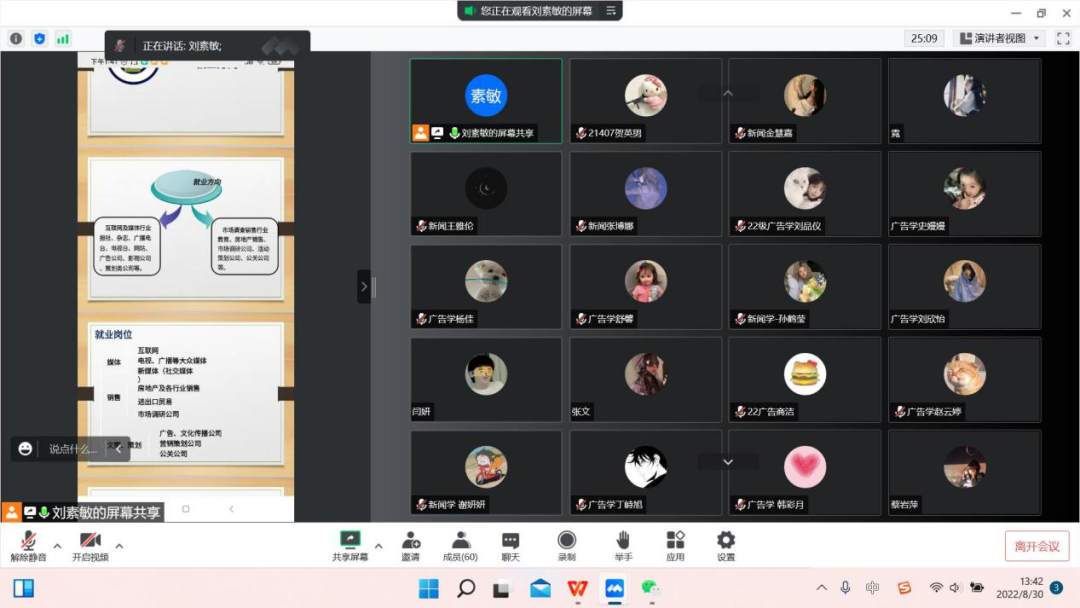Select 广告学赵云婷 participant tile
The image size is (1080, 608).
coord(964,379)
